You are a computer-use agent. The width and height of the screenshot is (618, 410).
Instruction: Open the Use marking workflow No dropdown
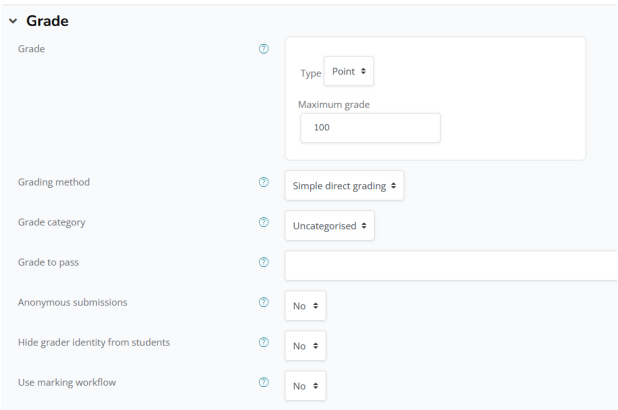pyautogui.click(x=305, y=386)
